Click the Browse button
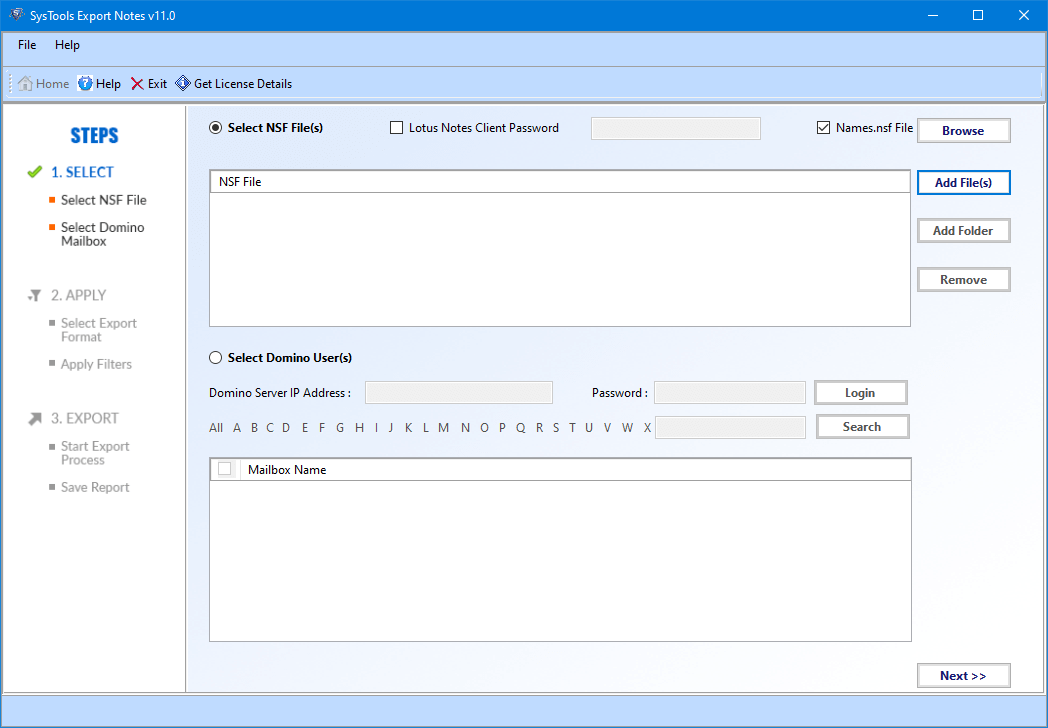 pos(963,131)
